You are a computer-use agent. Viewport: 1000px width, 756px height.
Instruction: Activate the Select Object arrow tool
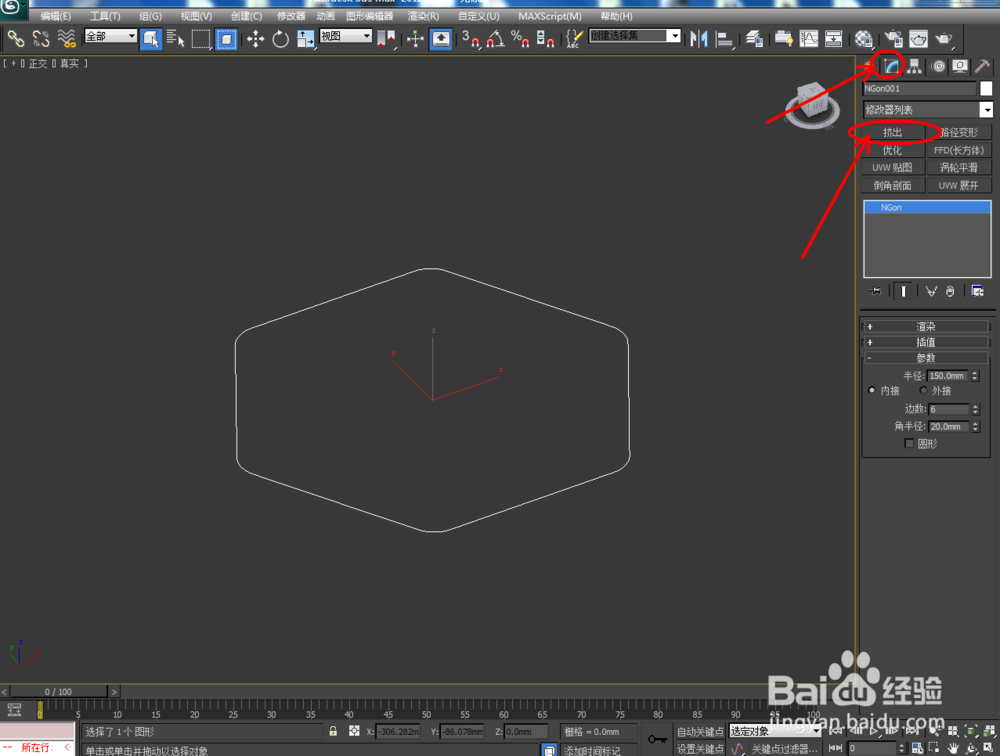pos(151,39)
